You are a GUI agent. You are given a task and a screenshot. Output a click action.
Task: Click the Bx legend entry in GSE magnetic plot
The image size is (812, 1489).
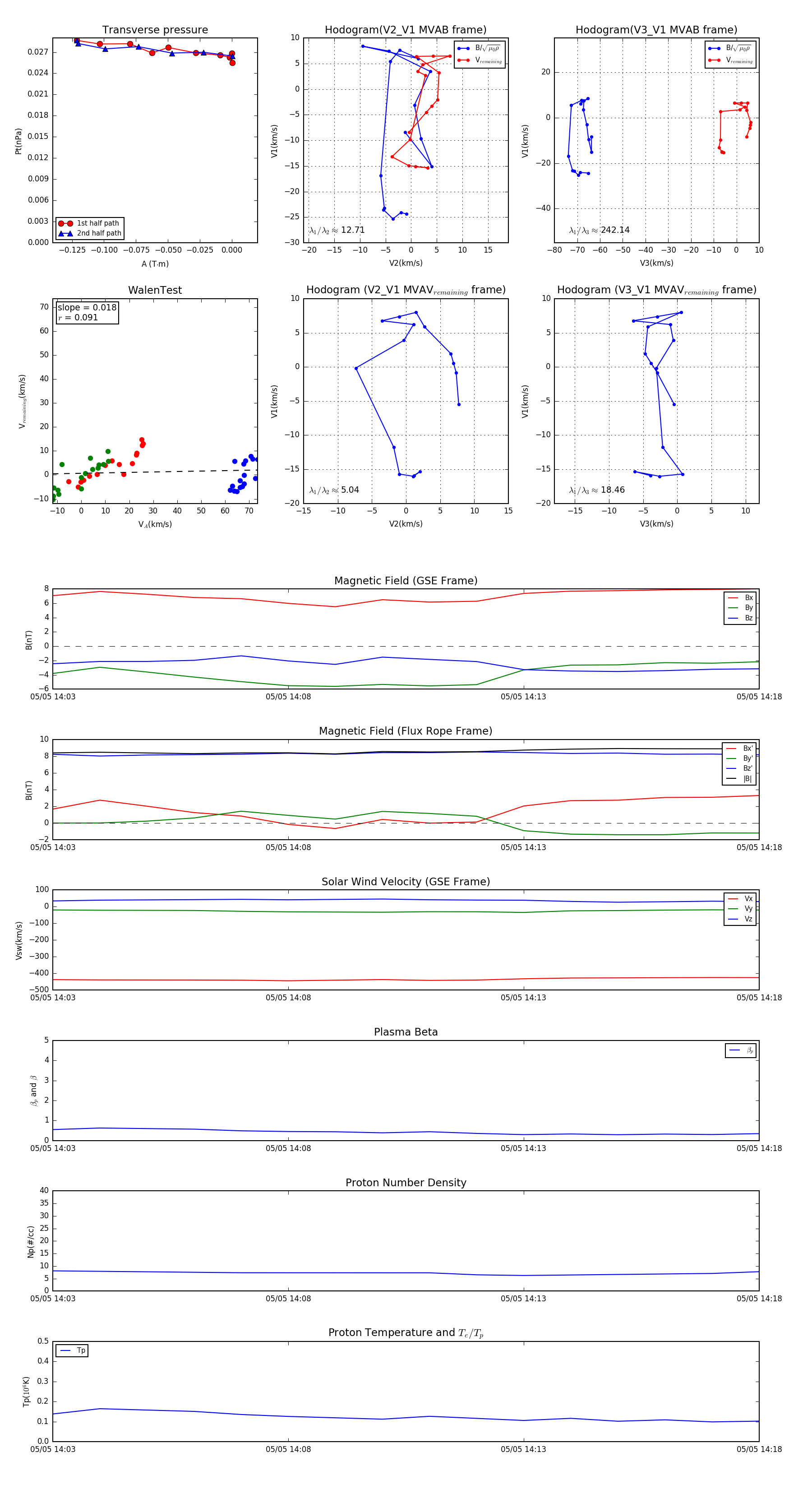point(740,598)
